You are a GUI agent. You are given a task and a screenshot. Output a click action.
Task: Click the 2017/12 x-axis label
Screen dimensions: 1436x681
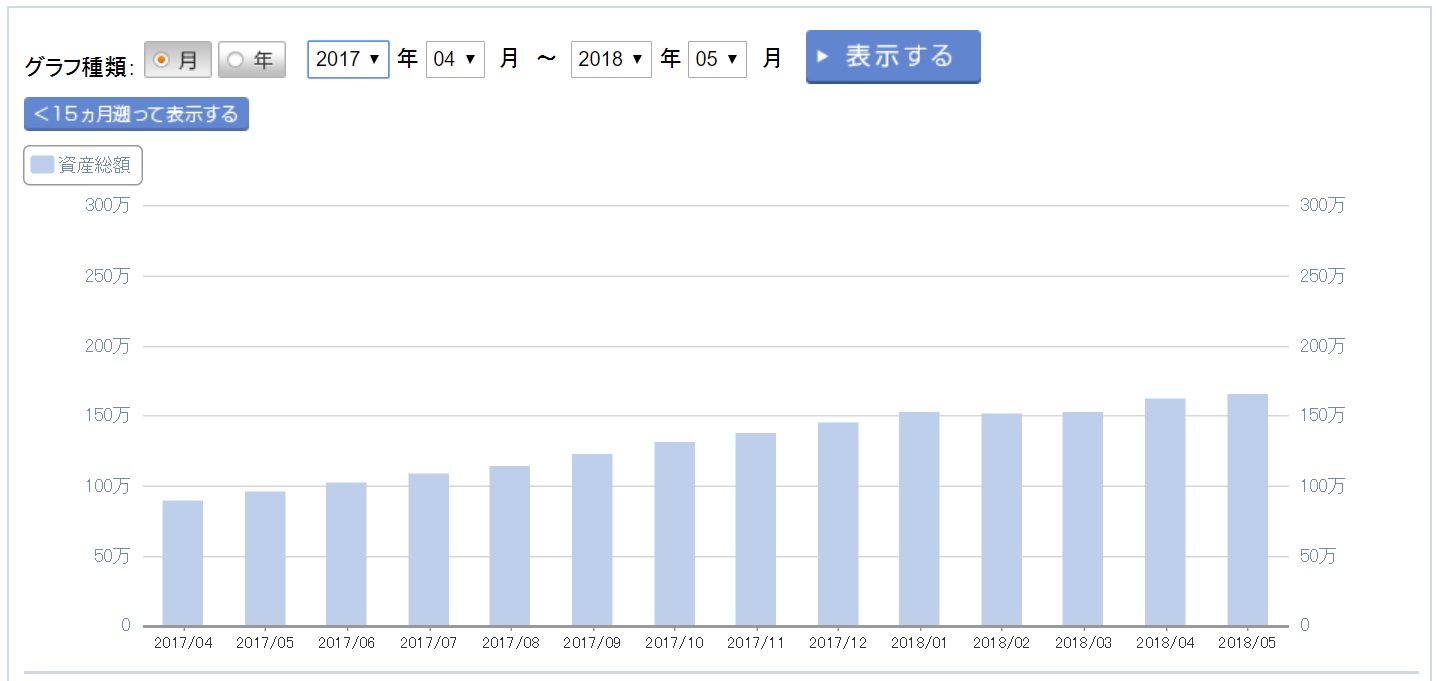(838, 643)
